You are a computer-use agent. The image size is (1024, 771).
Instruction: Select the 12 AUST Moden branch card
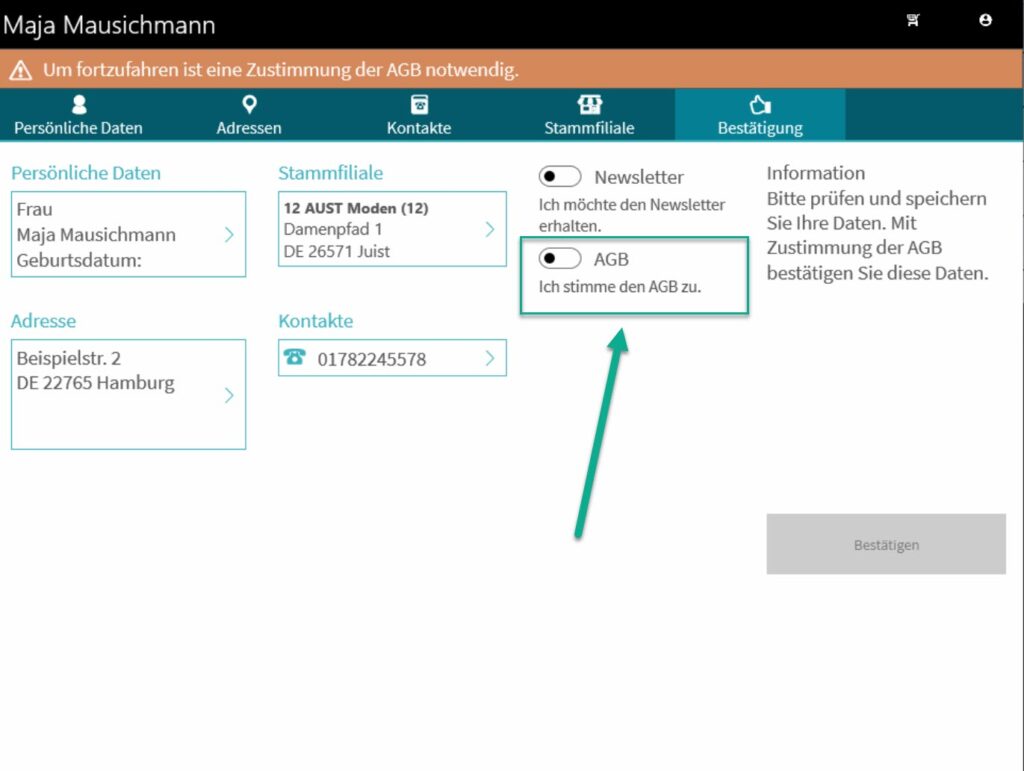click(x=380, y=229)
